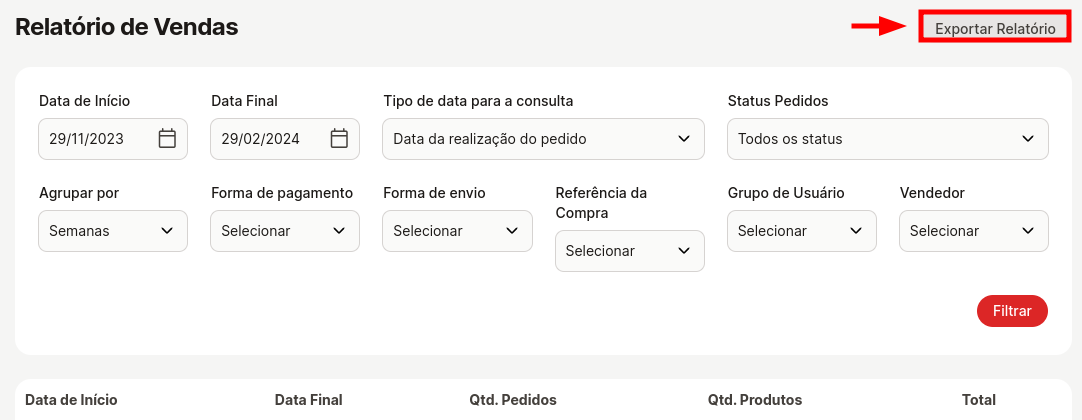The width and height of the screenshot is (1082, 420).
Task: Click the Data Final table column header
Action: click(308, 400)
